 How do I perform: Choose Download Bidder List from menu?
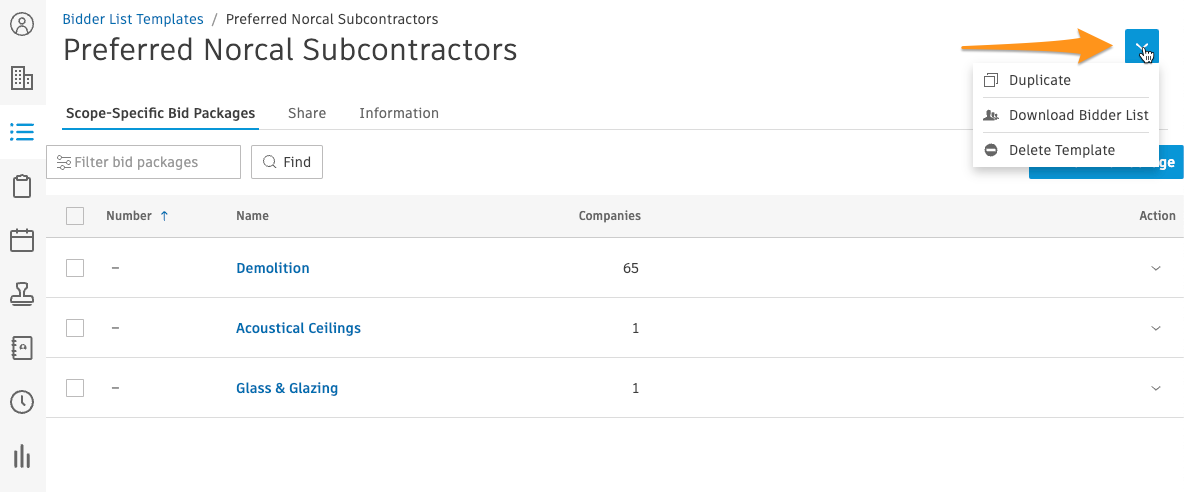click(x=1078, y=115)
